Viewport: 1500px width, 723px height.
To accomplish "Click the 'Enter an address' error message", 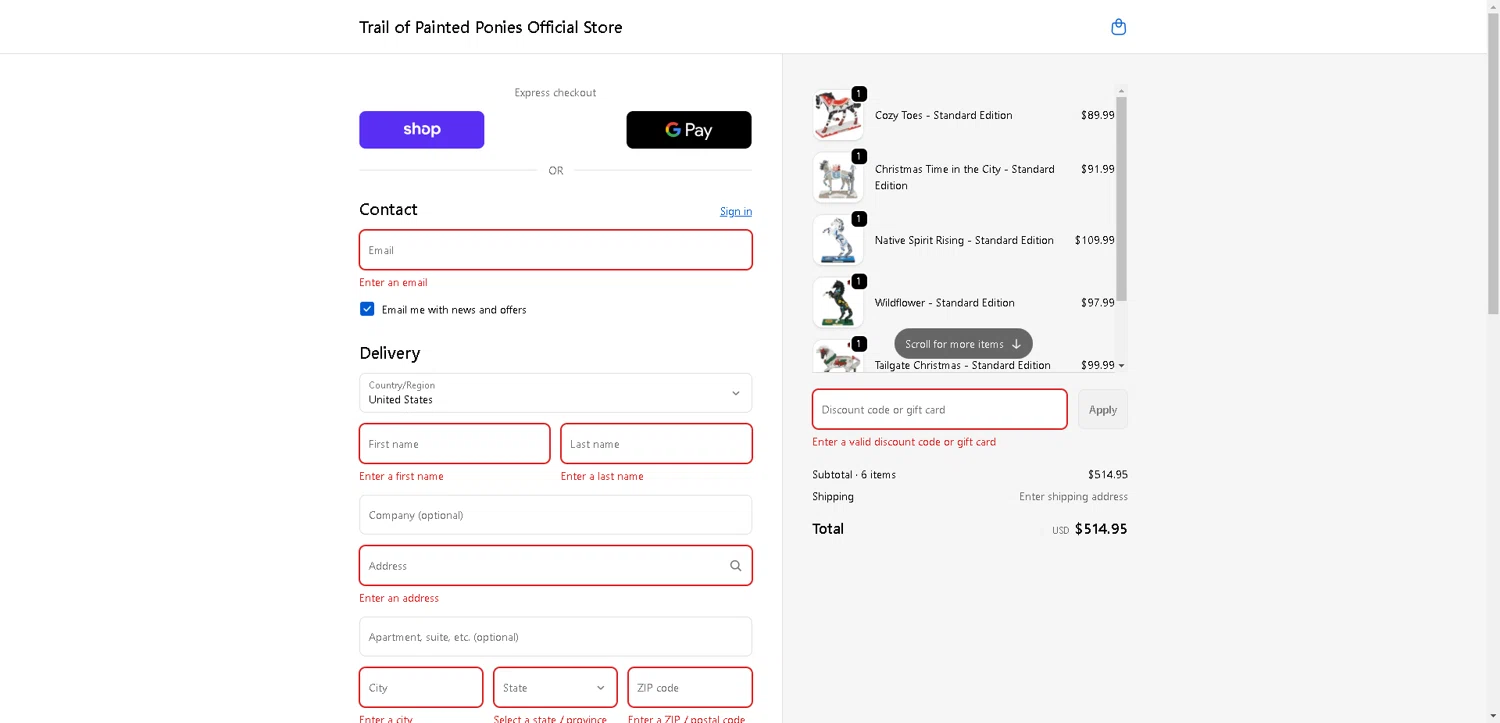I will tap(399, 599).
